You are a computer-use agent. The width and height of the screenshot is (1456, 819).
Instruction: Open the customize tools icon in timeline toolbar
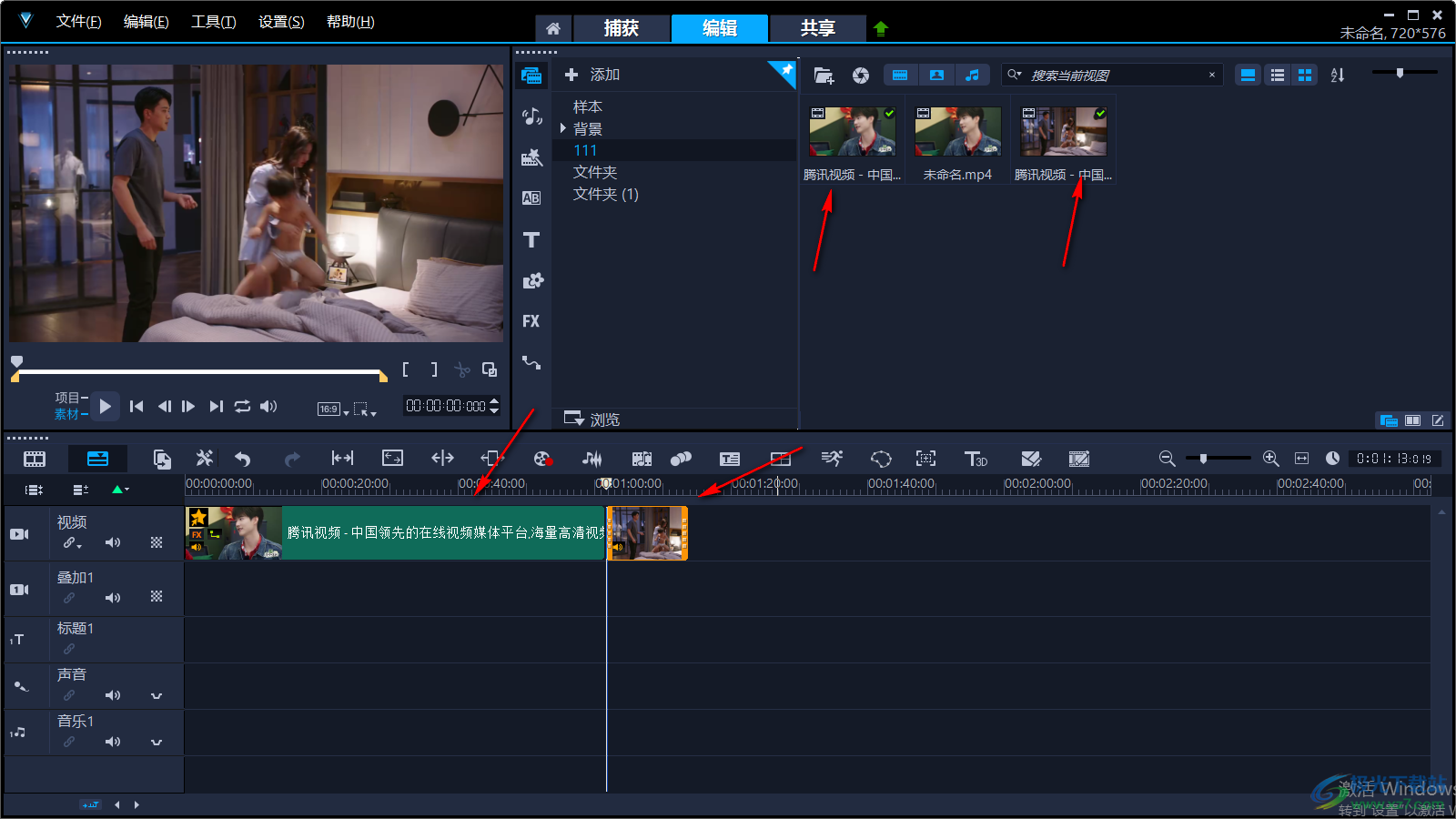click(205, 459)
